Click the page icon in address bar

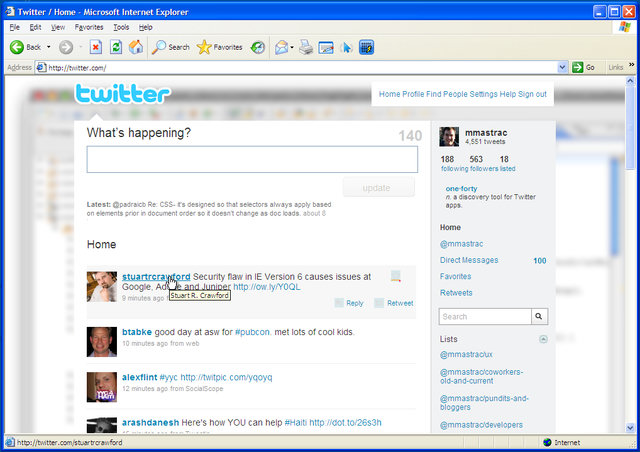[41, 67]
